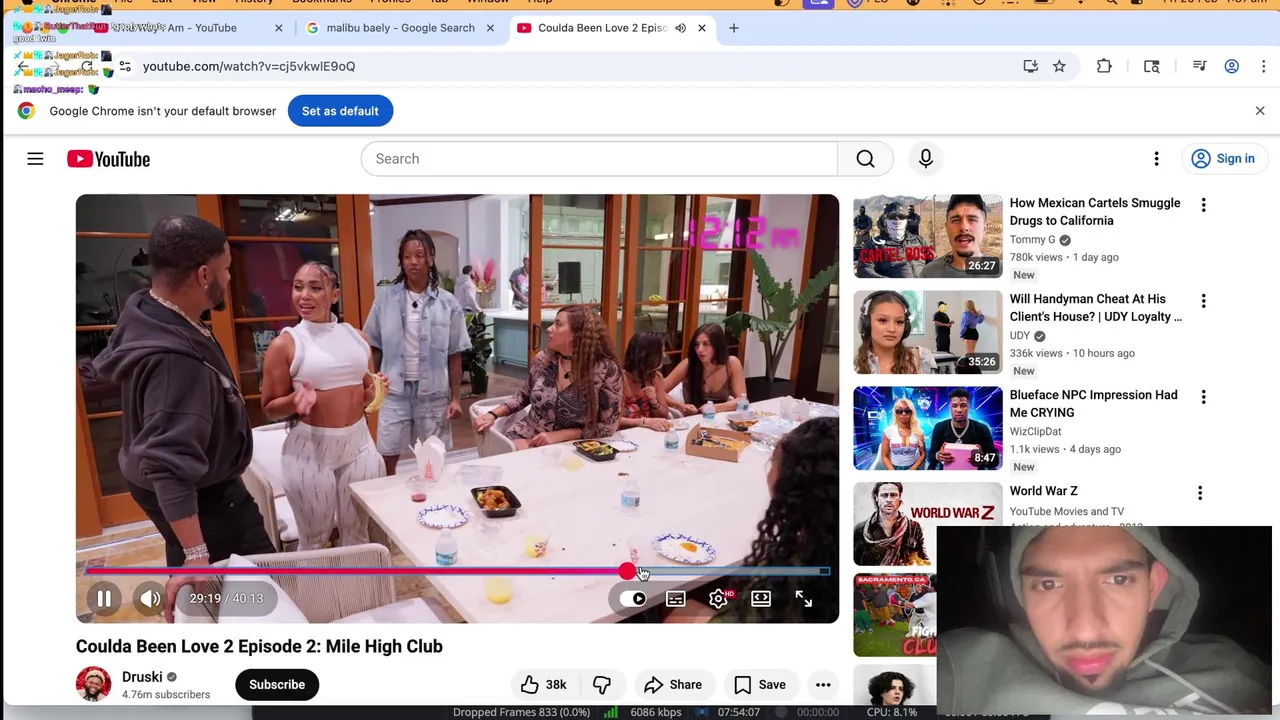Open Will Handyman Cheat video thumbnail
The height and width of the screenshot is (720, 1280).
927,332
